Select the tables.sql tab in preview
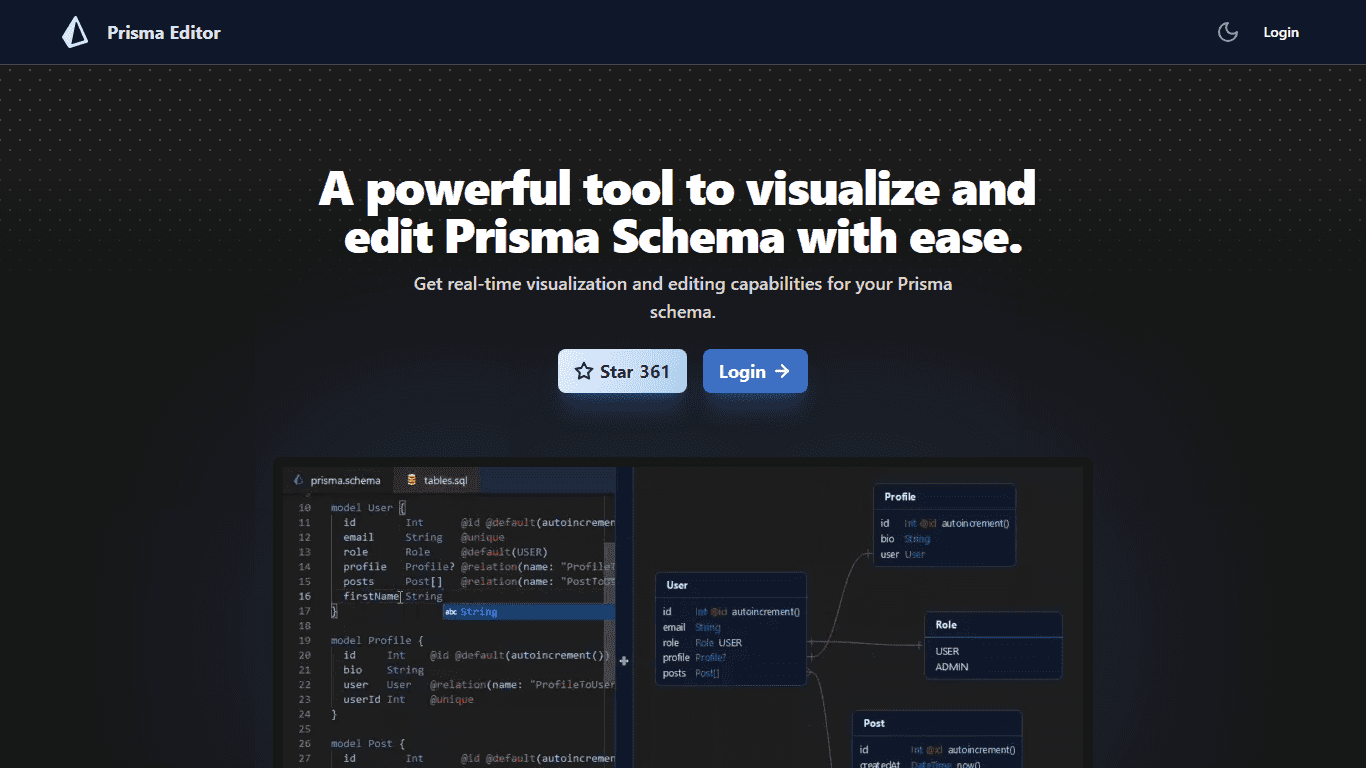Screen dimensions: 1366x768 (437, 480)
